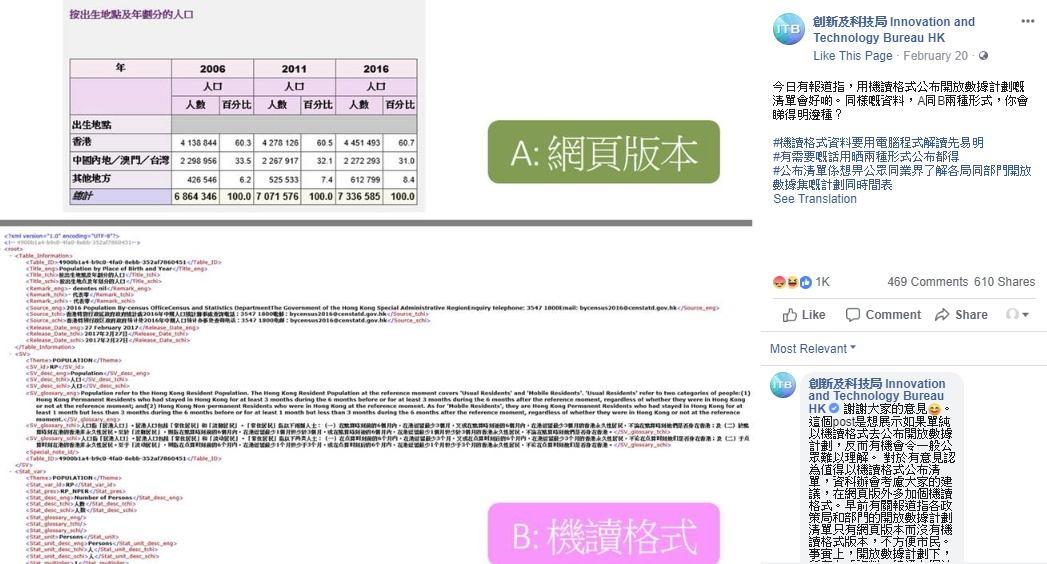Click the post text beginning 今日有報道指
The height and width of the screenshot is (564, 1047).
click(x=899, y=100)
